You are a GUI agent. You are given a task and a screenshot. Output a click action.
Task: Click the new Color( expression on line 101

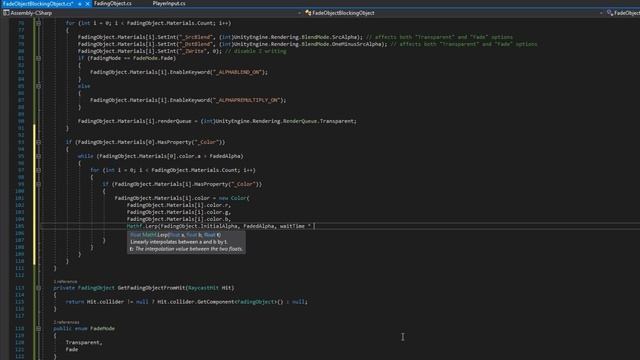234,198
